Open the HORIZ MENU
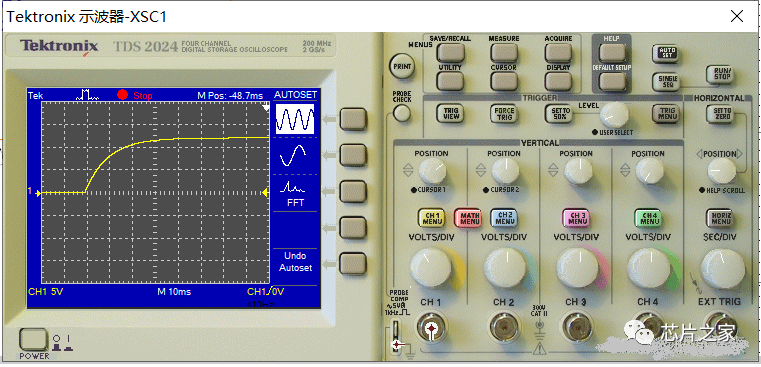The image size is (761, 367). [721, 218]
